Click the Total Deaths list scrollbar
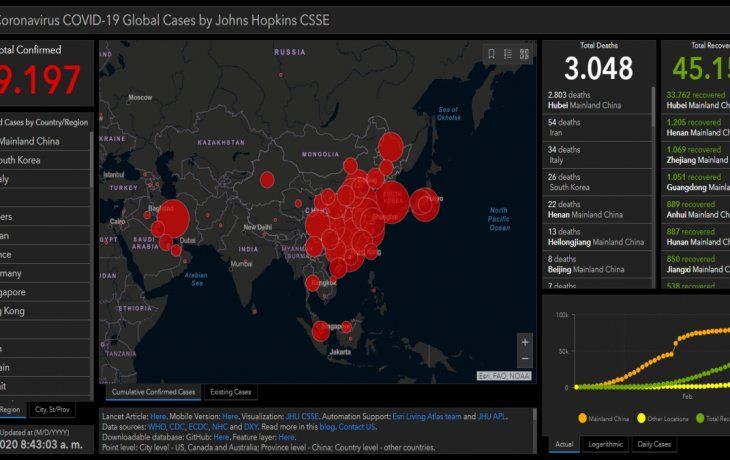 tap(653, 107)
